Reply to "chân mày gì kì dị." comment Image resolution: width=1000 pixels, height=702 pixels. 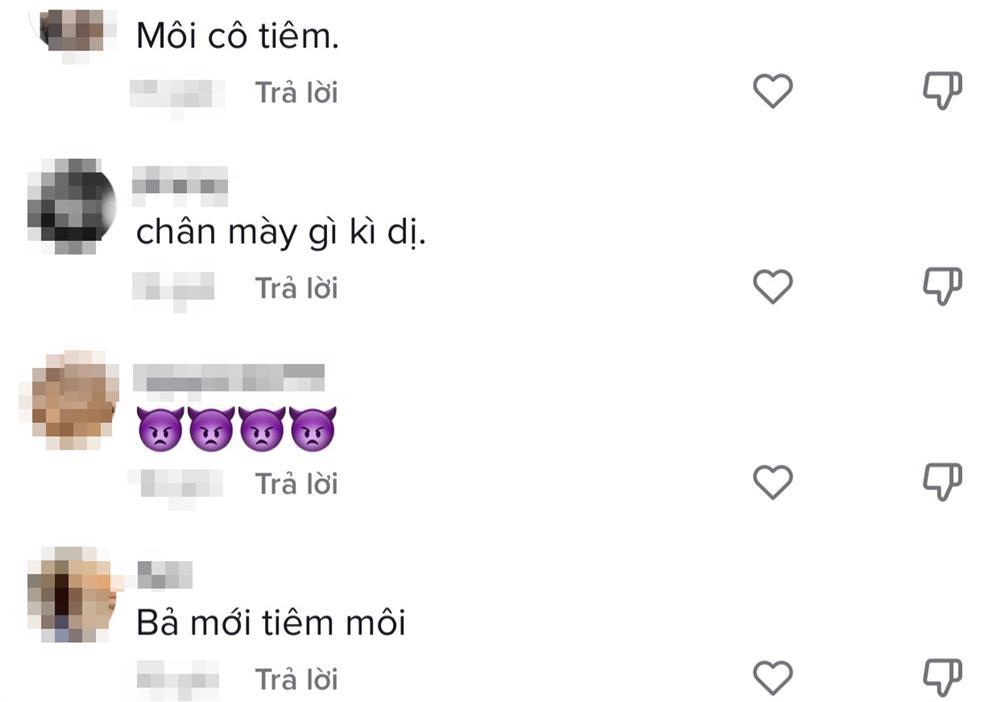tap(296, 289)
